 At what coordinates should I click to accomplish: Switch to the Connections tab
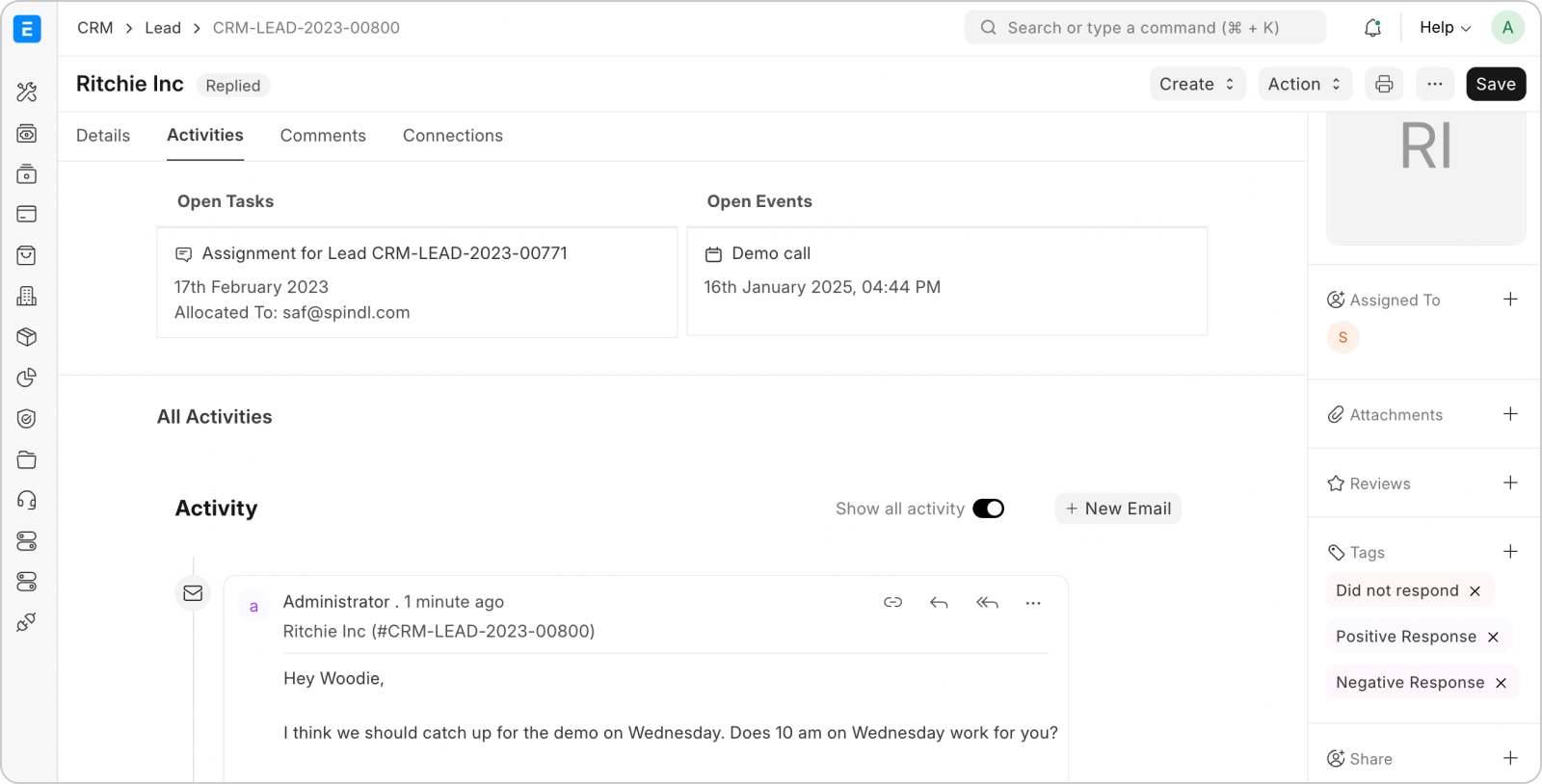pyautogui.click(x=453, y=136)
